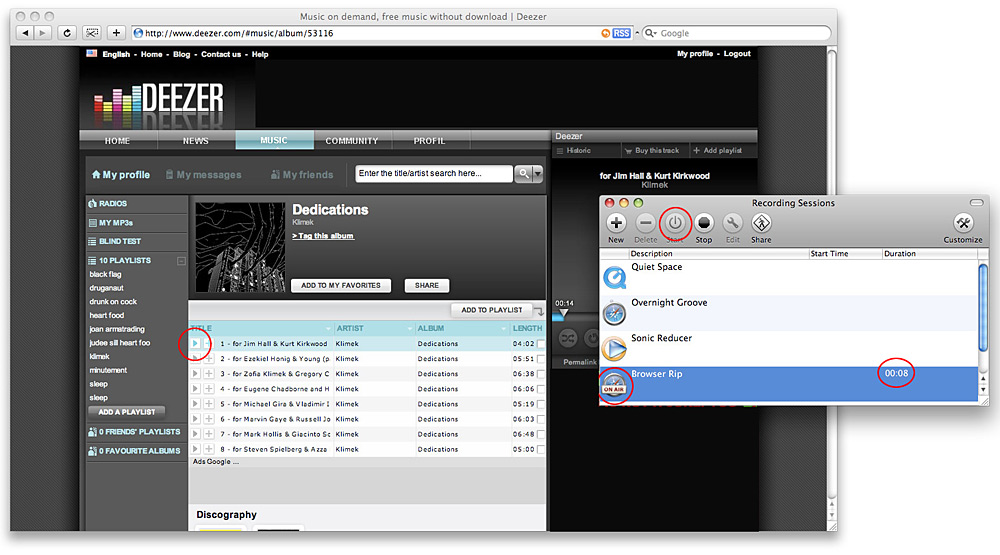1000x555 pixels.
Task: Add track 4 for Eugene Chadborne
Action: pos(209,388)
